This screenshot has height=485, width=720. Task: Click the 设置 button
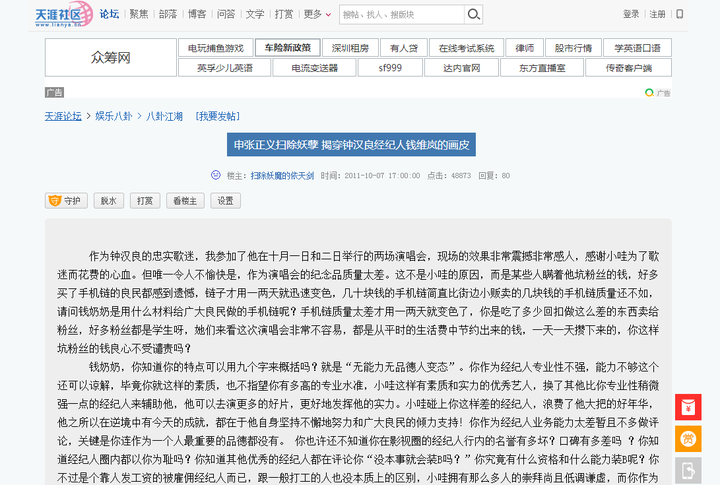[225, 201]
